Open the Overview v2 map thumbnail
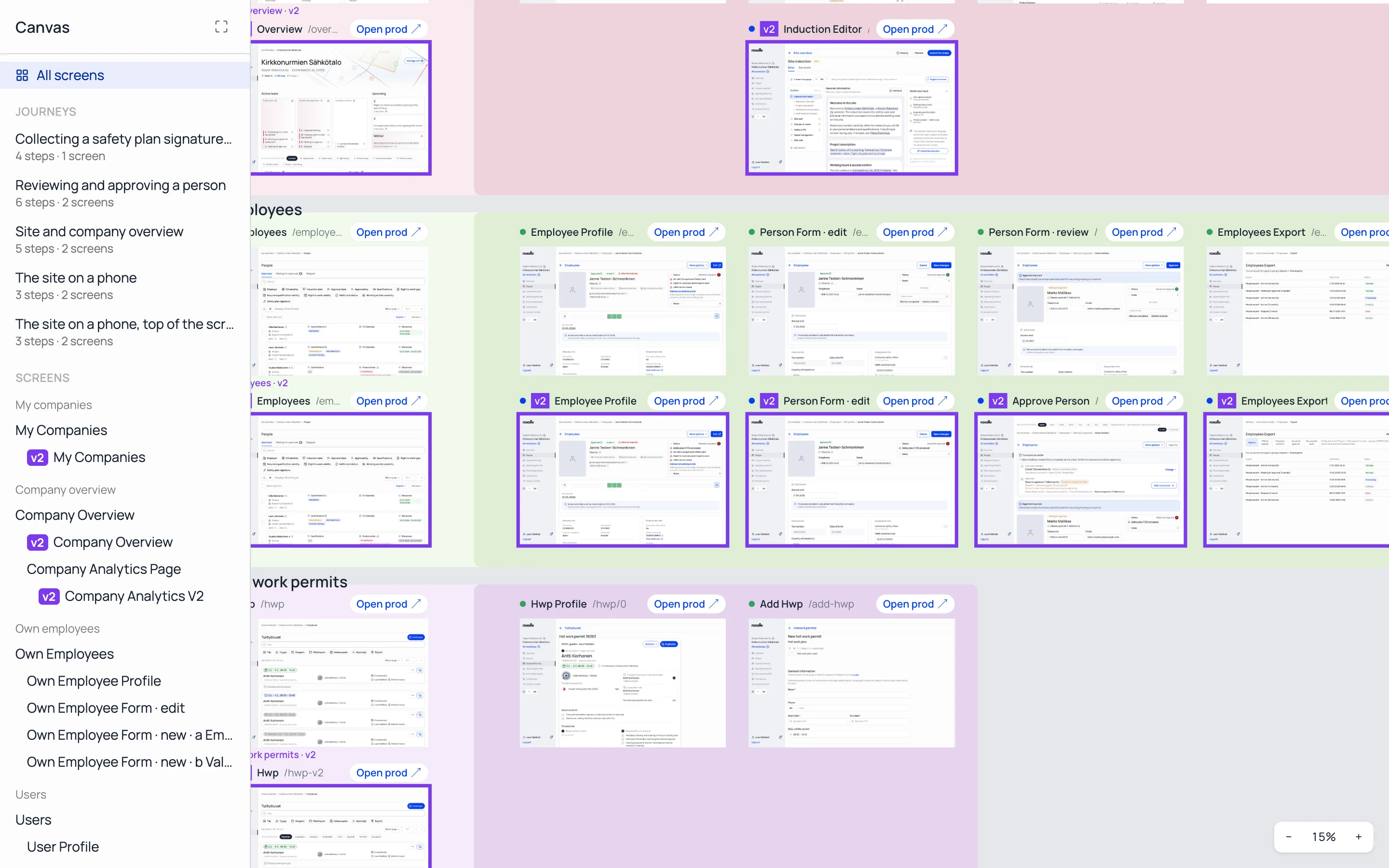The width and height of the screenshot is (1389, 868). [341, 108]
